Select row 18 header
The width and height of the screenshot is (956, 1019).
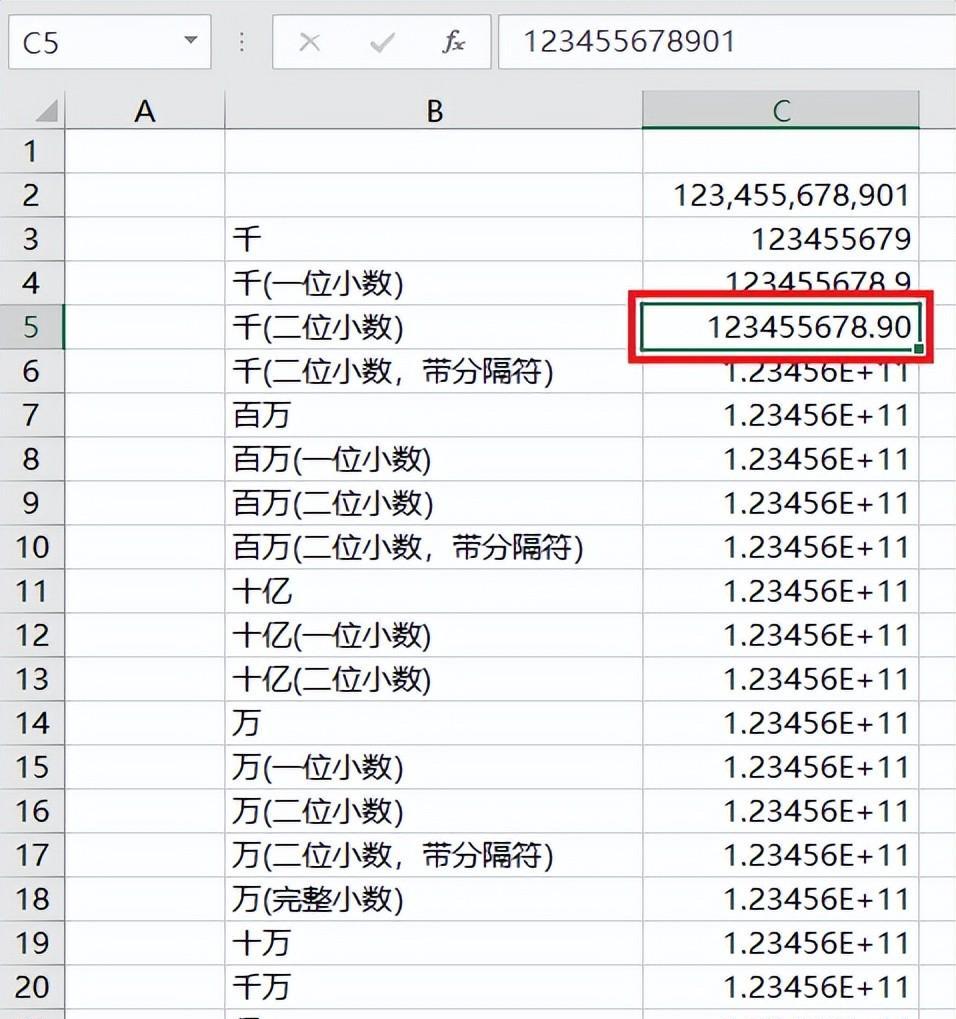[31, 899]
